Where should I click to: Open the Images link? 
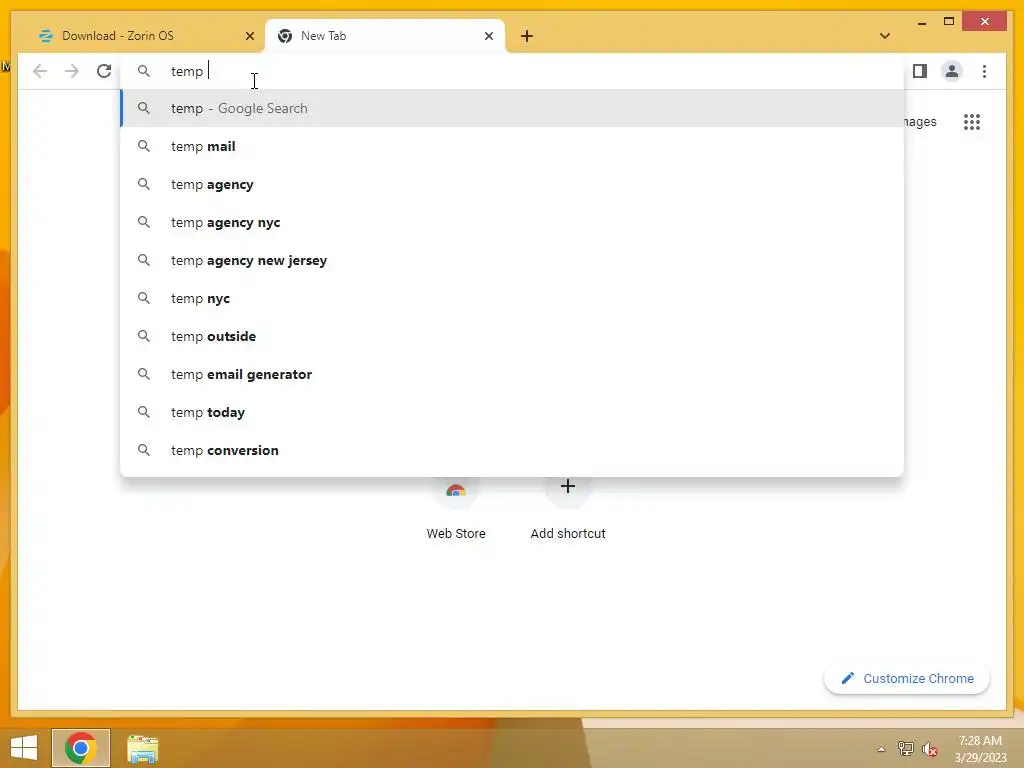(x=920, y=121)
